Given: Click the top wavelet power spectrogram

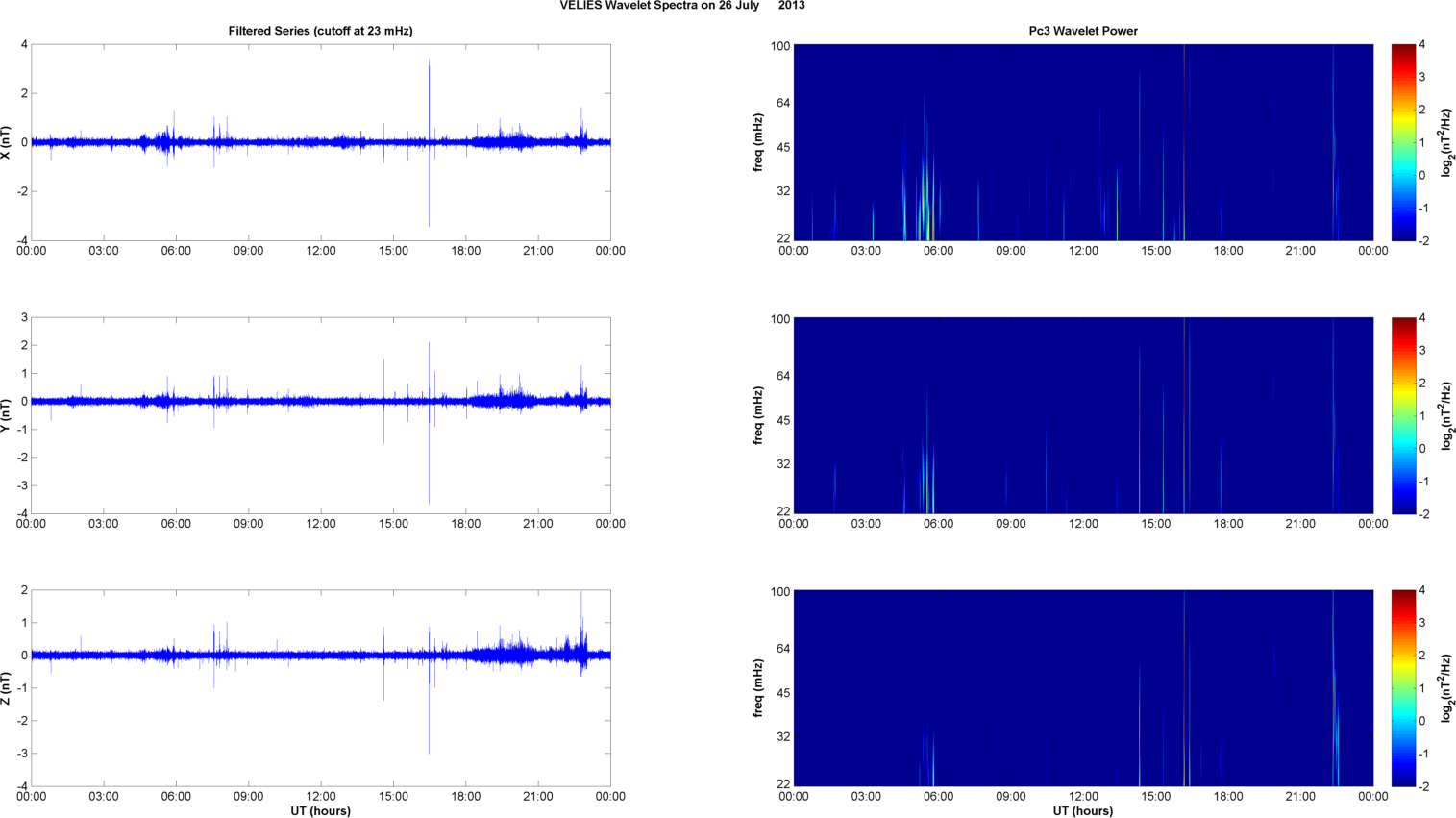Looking at the screenshot, I should (x=1083, y=142).
